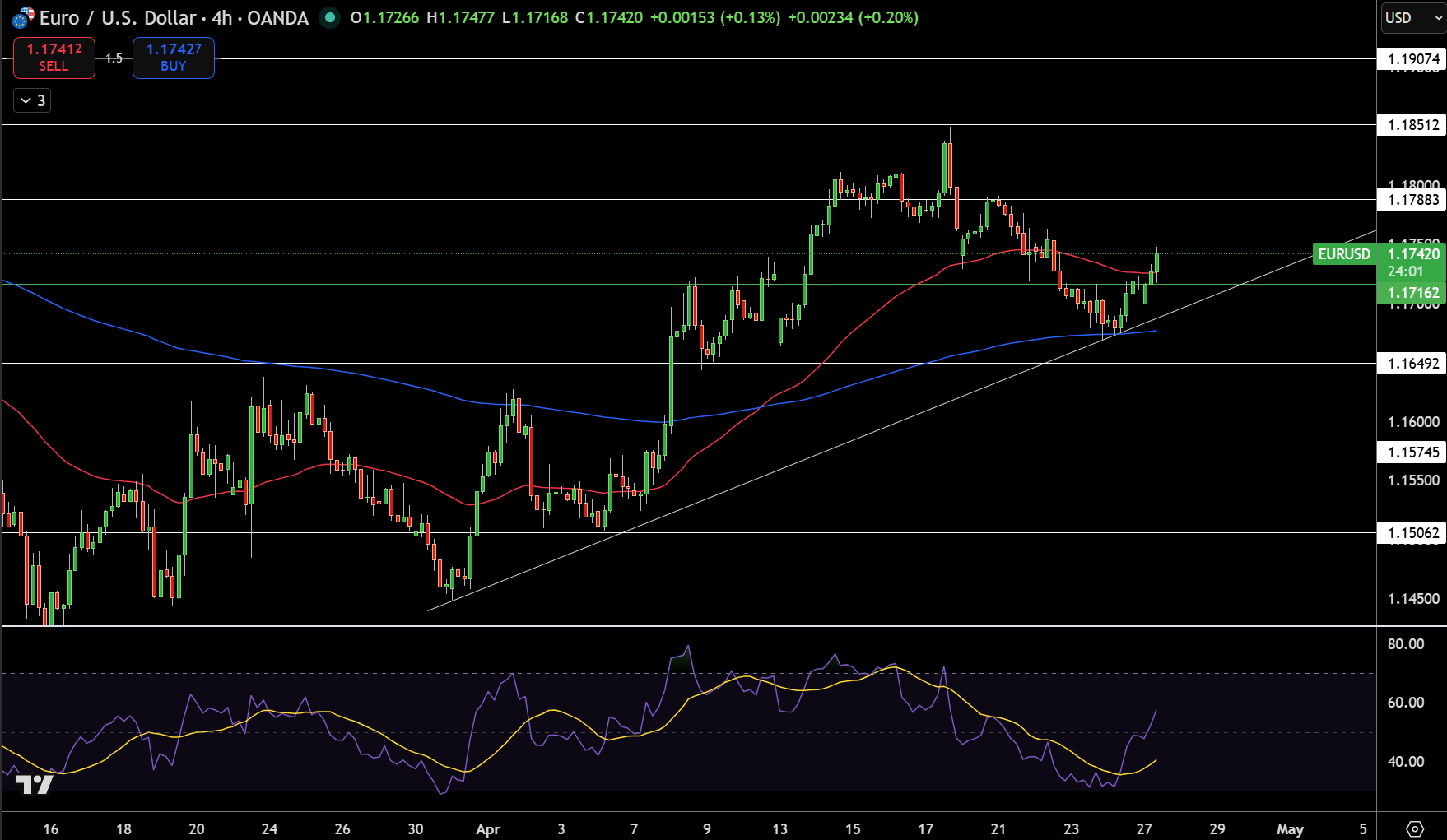Screen dimensions: 1447x840
Task: Click the Apr label on time axis
Action: coord(488,829)
